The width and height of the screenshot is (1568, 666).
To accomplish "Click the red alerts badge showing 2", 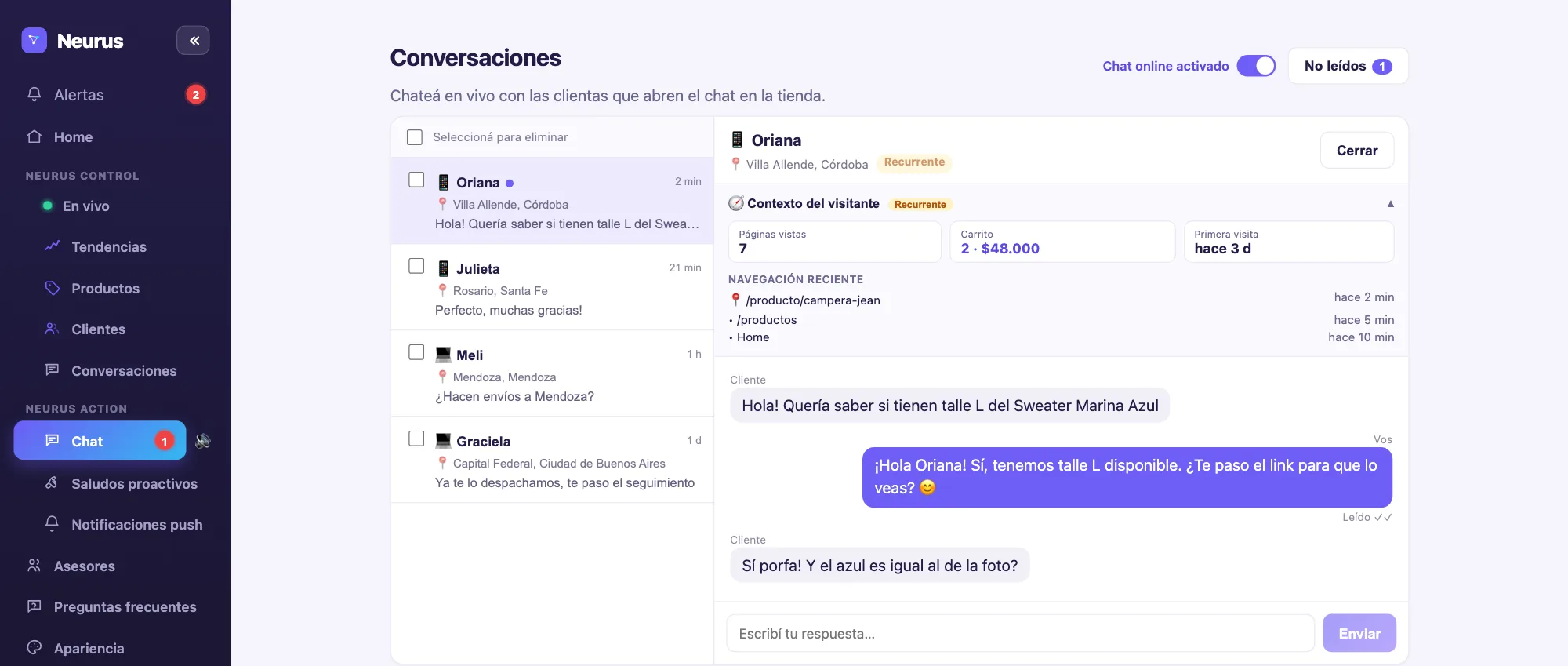I will 195,94.
